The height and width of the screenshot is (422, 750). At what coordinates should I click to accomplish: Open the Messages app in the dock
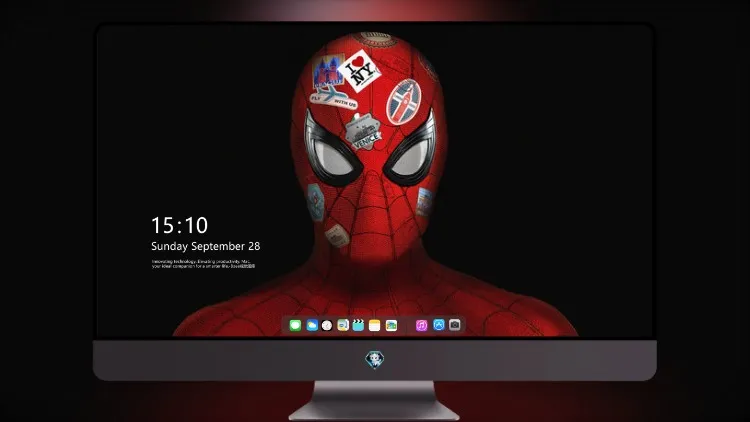coord(295,325)
